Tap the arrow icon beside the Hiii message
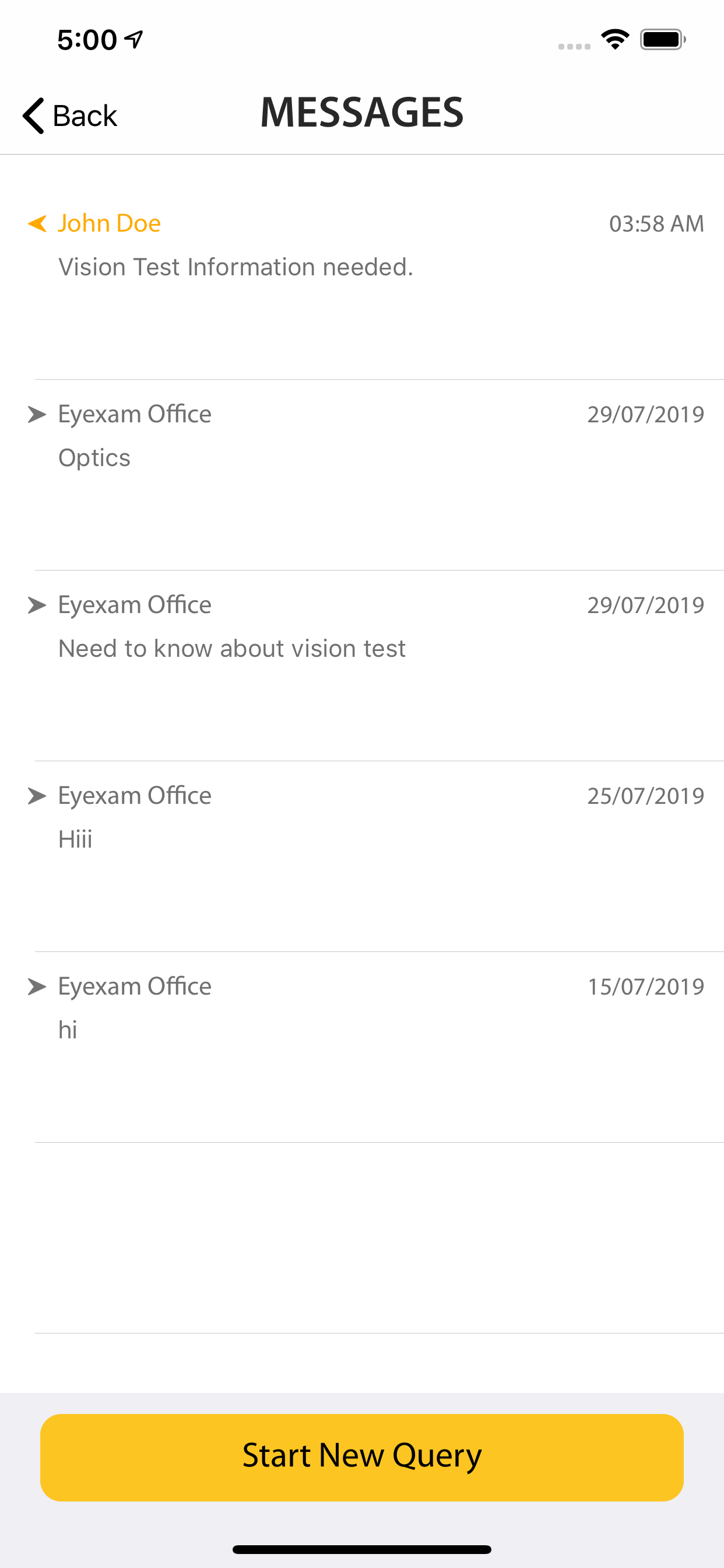Viewport: 724px width, 1568px height. click(37, 796)
